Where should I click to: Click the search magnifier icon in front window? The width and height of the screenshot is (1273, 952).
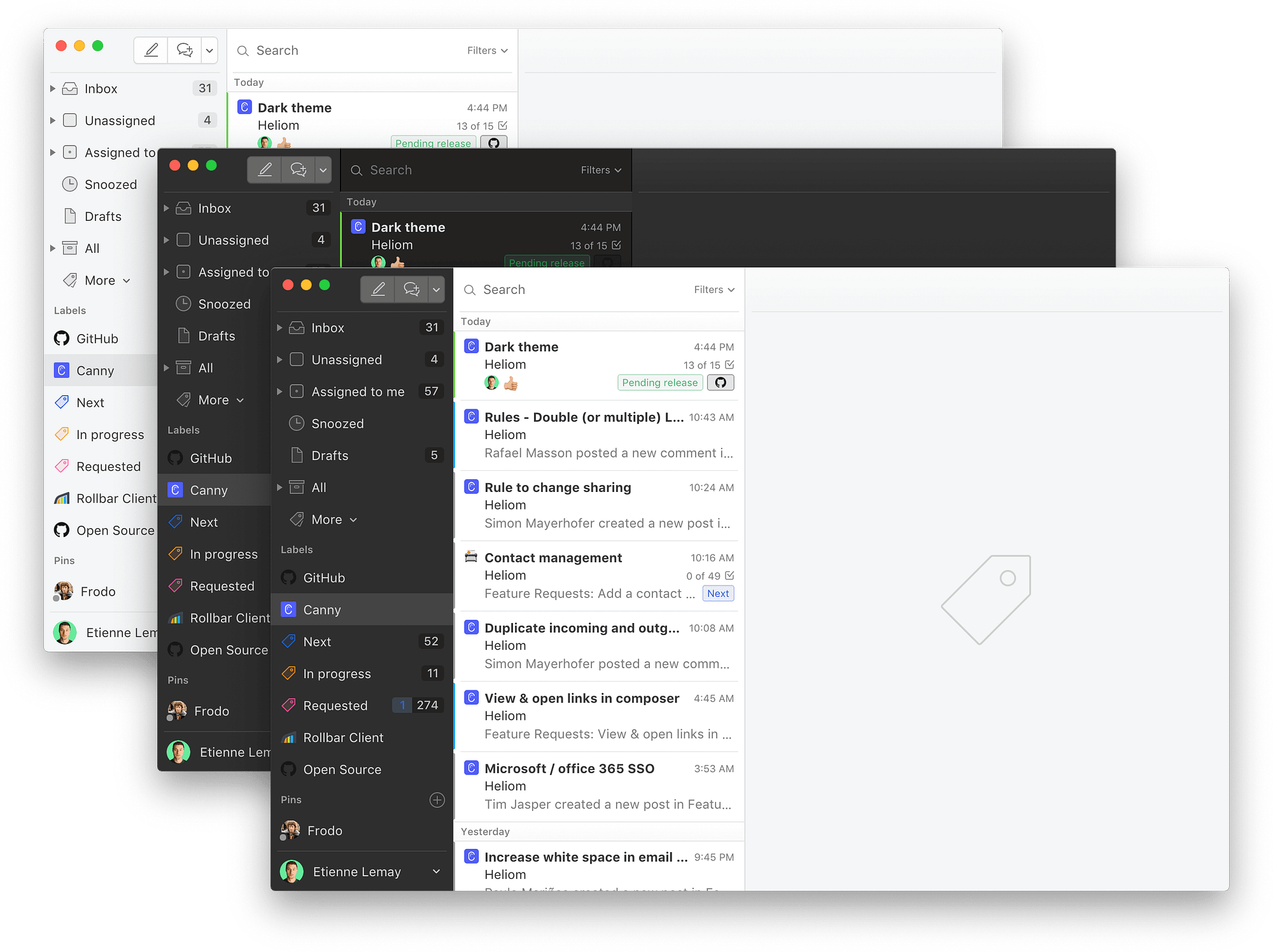point(470,290)
